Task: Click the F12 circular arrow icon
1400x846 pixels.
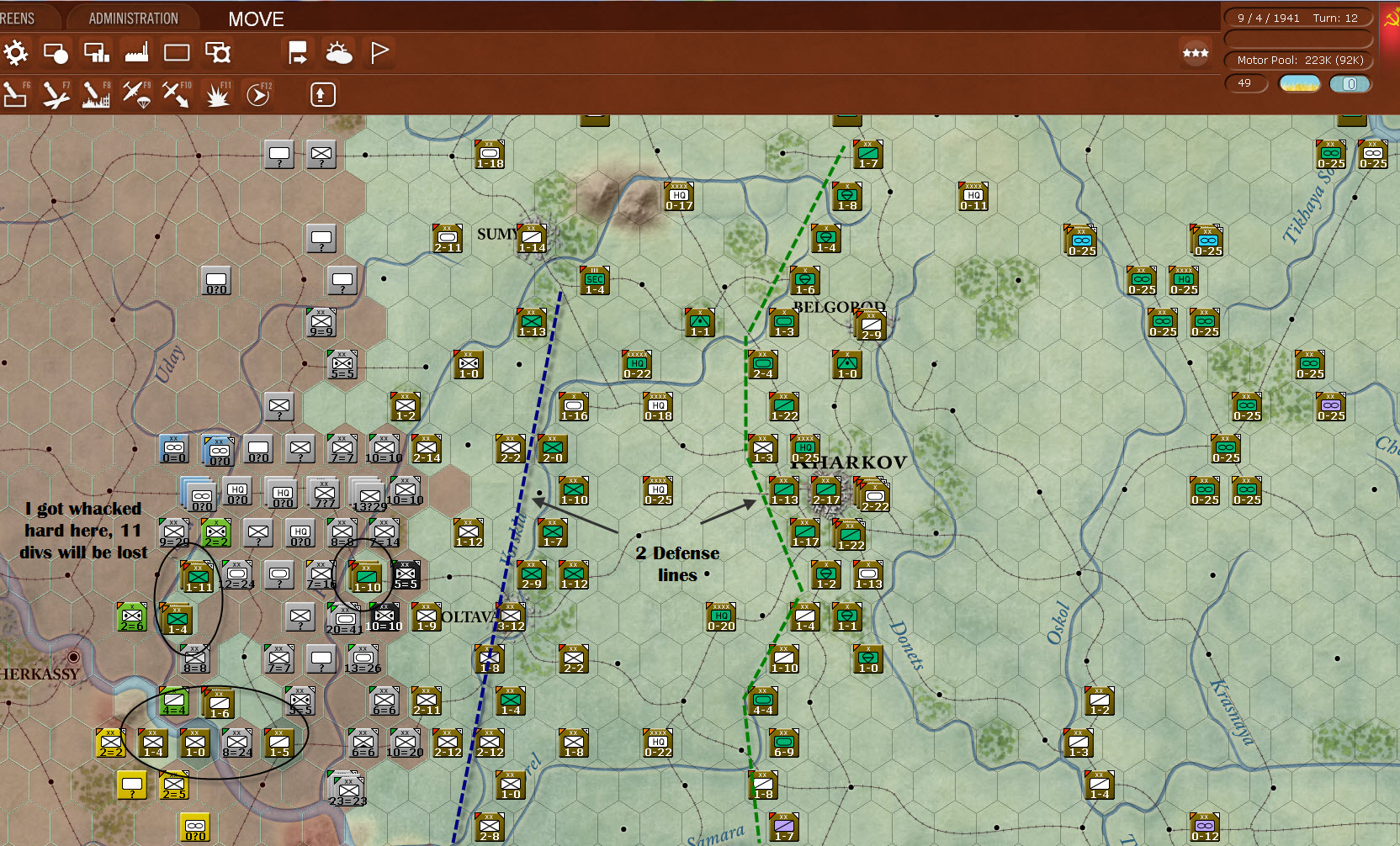Action: pos(258,94)
